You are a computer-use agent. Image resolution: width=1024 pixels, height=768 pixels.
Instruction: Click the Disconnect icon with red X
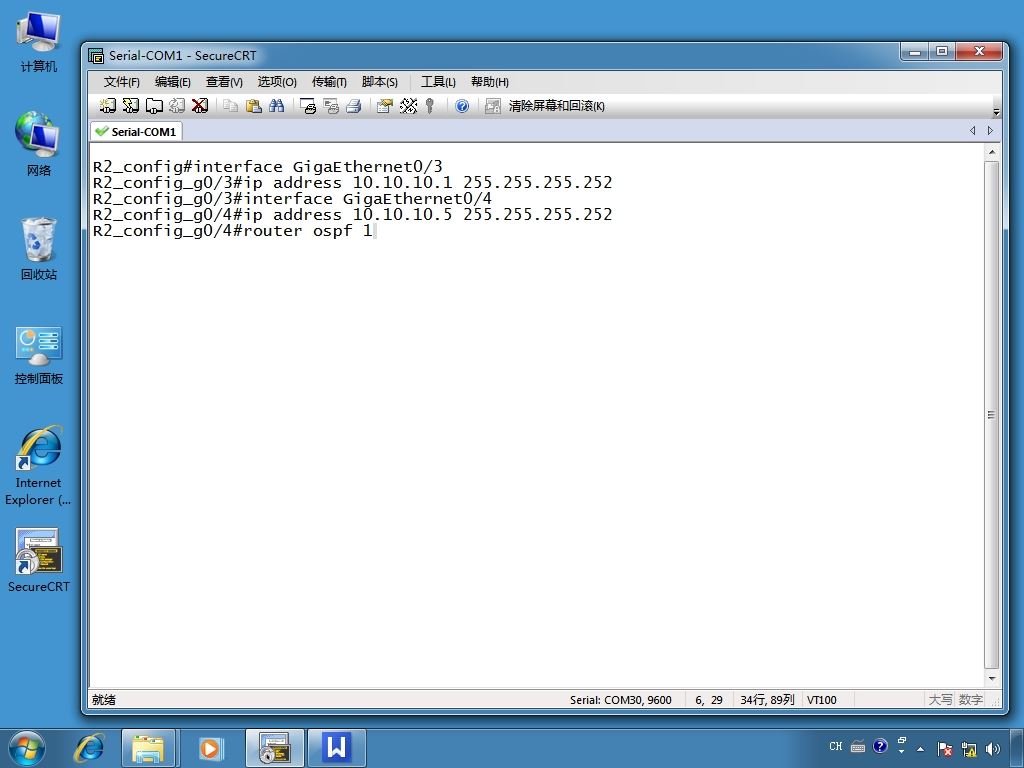click(x=200, y=106)
